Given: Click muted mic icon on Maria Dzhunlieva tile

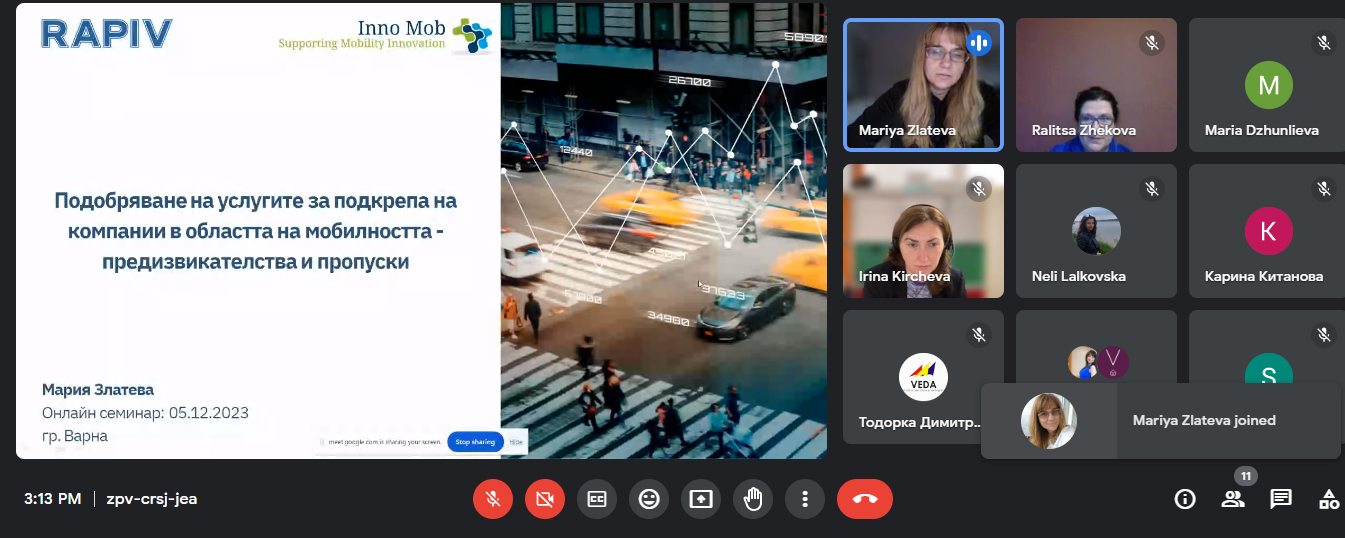Looking at the screenshot, I should [1324, 43].
